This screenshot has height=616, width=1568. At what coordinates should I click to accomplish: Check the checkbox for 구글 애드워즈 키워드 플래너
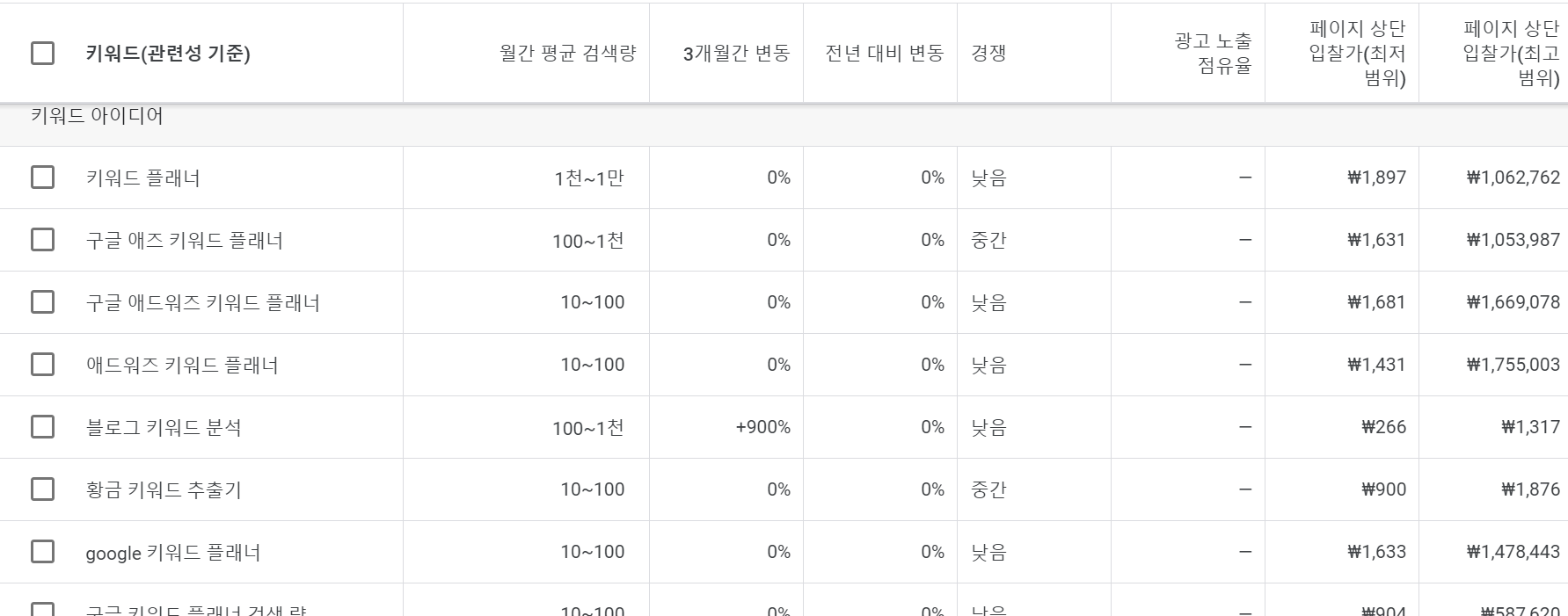(41, 301)
